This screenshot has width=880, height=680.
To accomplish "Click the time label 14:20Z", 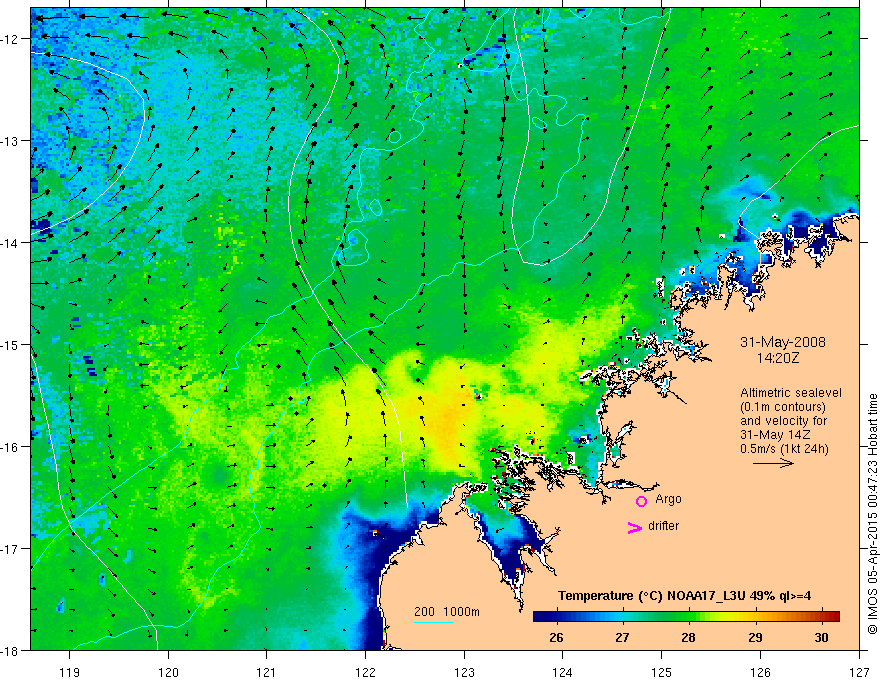I will [778, 357].
